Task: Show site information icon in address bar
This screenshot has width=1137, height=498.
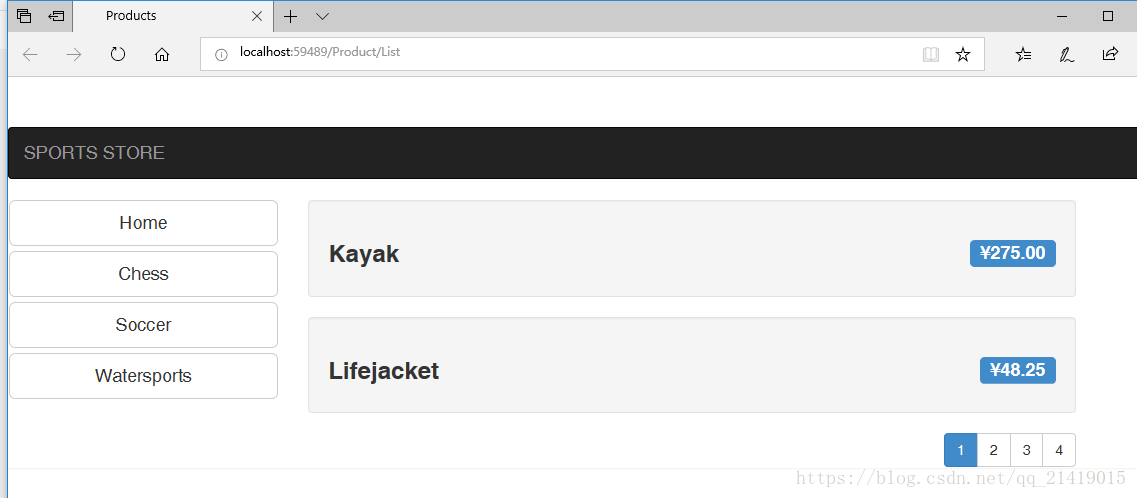Action: (x=222, y=54)
